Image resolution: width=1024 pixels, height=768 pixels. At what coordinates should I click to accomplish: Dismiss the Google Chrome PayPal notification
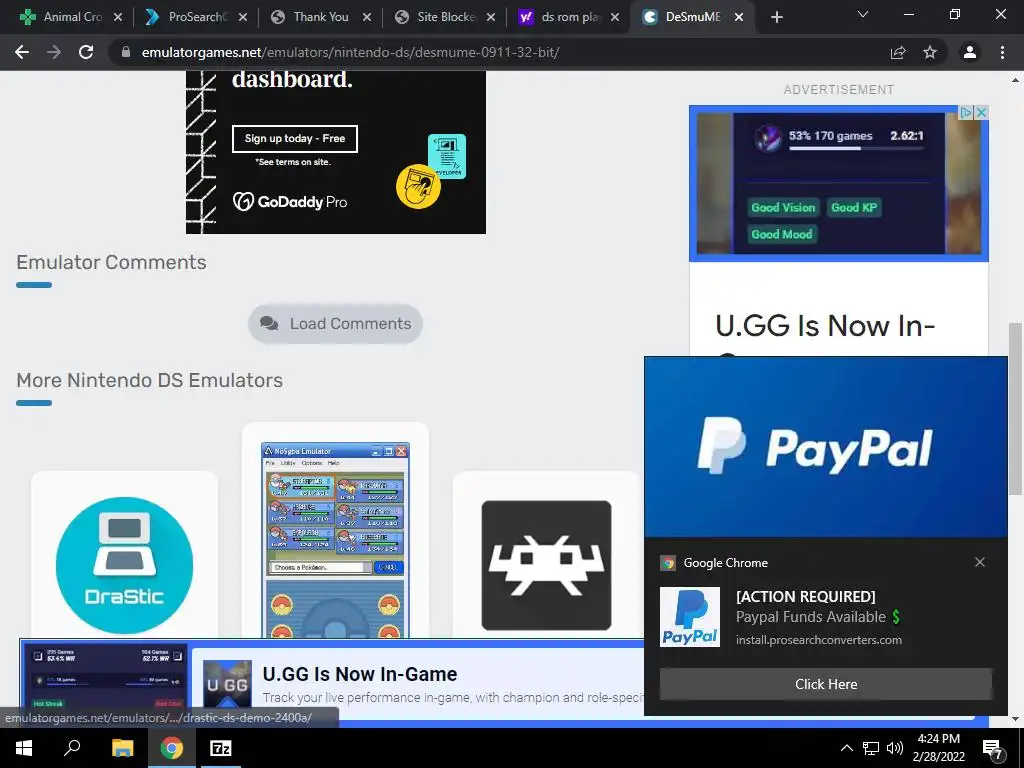pos(980,562)
